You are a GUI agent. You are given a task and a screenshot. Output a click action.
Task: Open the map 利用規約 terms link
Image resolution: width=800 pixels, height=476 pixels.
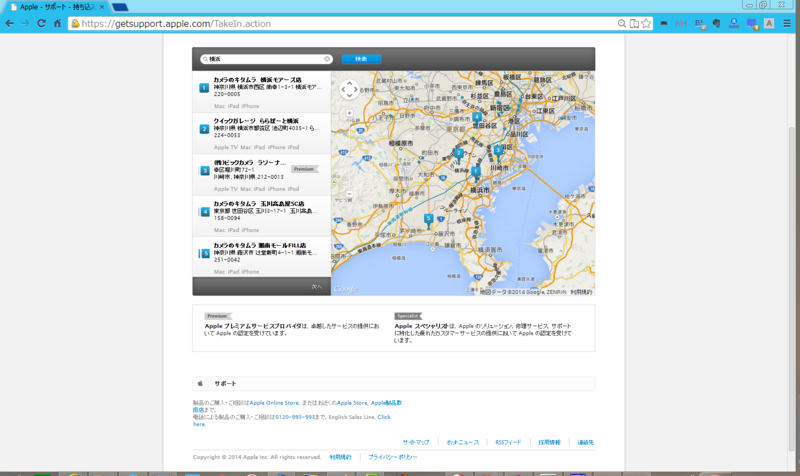[x=581, y=292]
